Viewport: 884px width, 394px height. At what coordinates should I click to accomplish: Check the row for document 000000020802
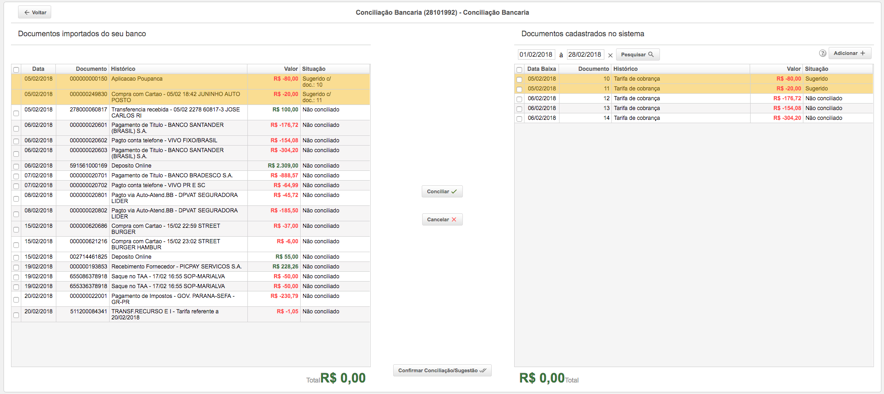[16, 213]
